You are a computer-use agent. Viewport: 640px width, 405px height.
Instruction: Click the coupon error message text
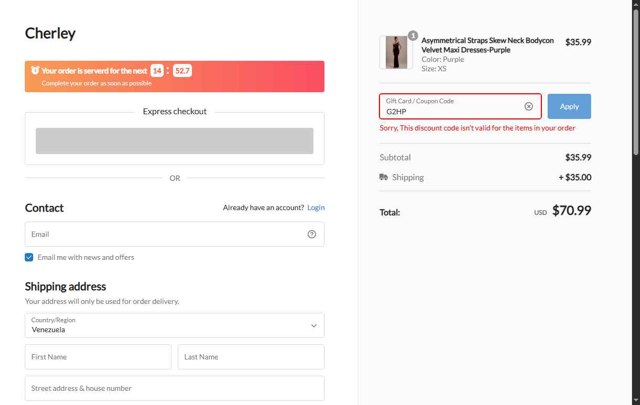pyautogui.click(x=477, y=128)
